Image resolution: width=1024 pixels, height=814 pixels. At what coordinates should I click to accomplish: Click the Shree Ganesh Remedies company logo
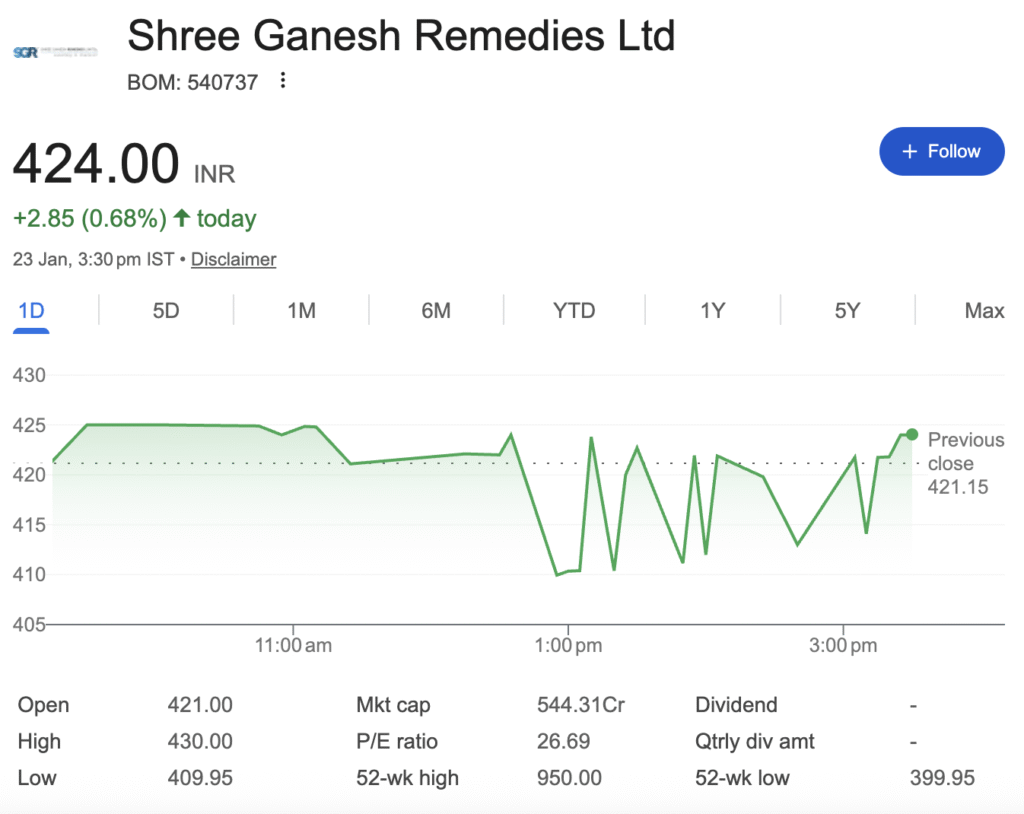tap(55, 51)
